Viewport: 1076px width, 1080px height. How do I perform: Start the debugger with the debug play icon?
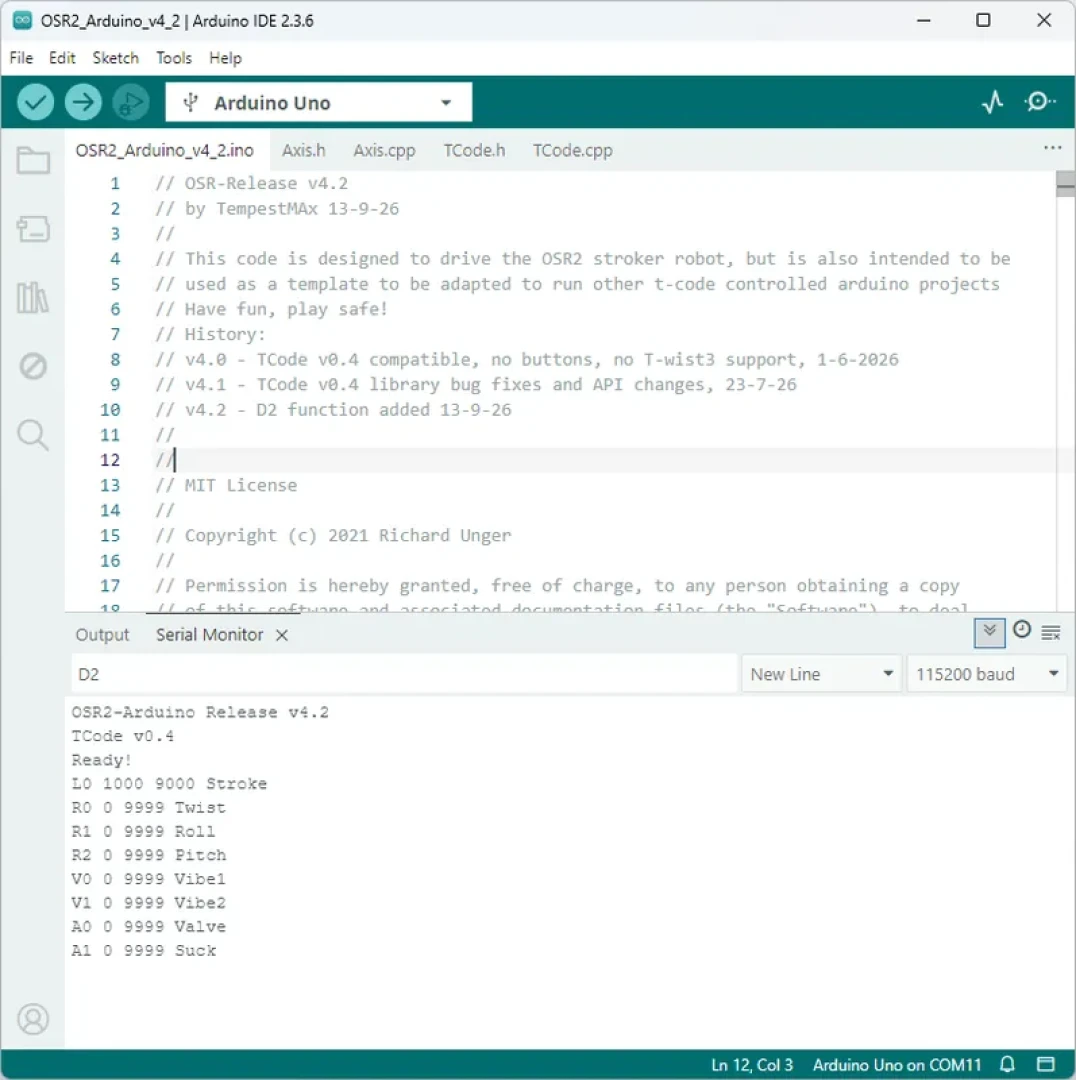pyautogui.click(x=131, y=103)
